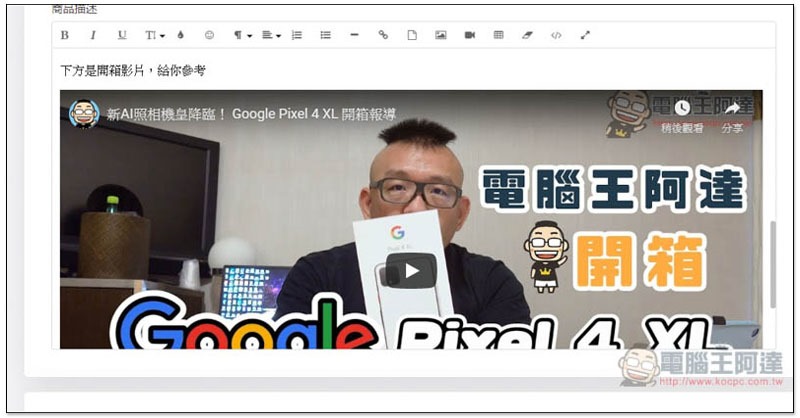Screen dimensions: 800x418
Task: Play the Pixel 4 XL unboxing video
Action: click(x=411, y=271)
